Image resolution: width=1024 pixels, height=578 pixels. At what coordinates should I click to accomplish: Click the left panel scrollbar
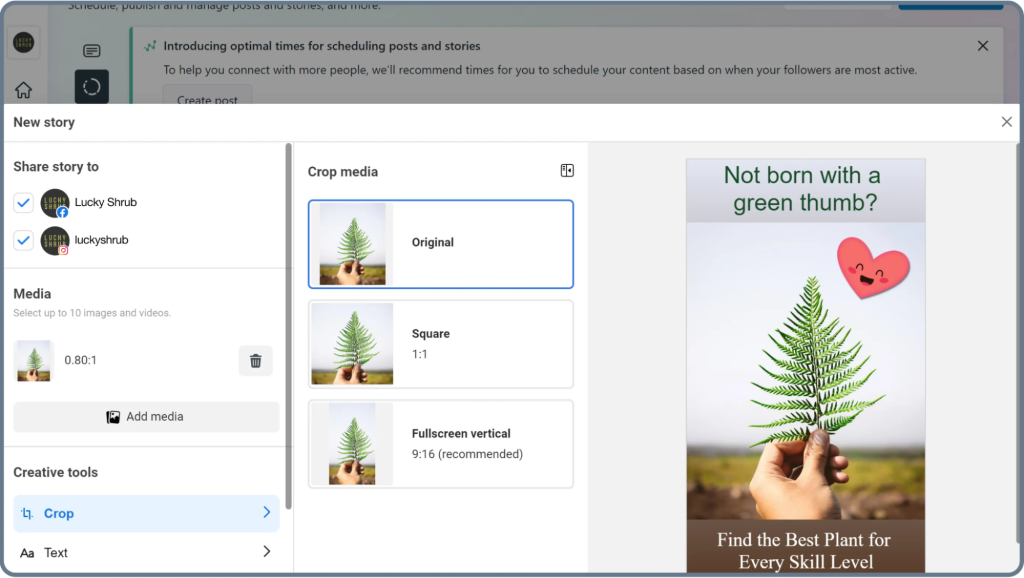coord(288,327)
